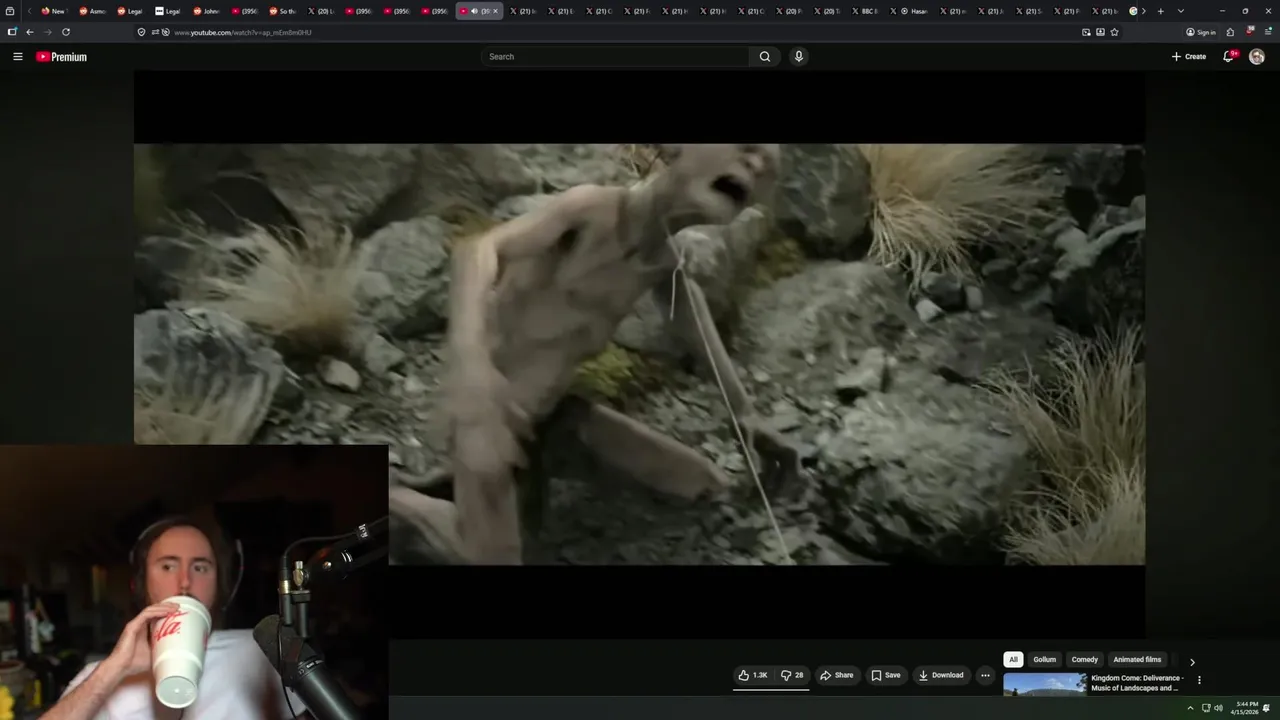This screenshot has height=720, width=1280.
Task: List all tabs dropdown arrow
Action: tap(1181, 11)
